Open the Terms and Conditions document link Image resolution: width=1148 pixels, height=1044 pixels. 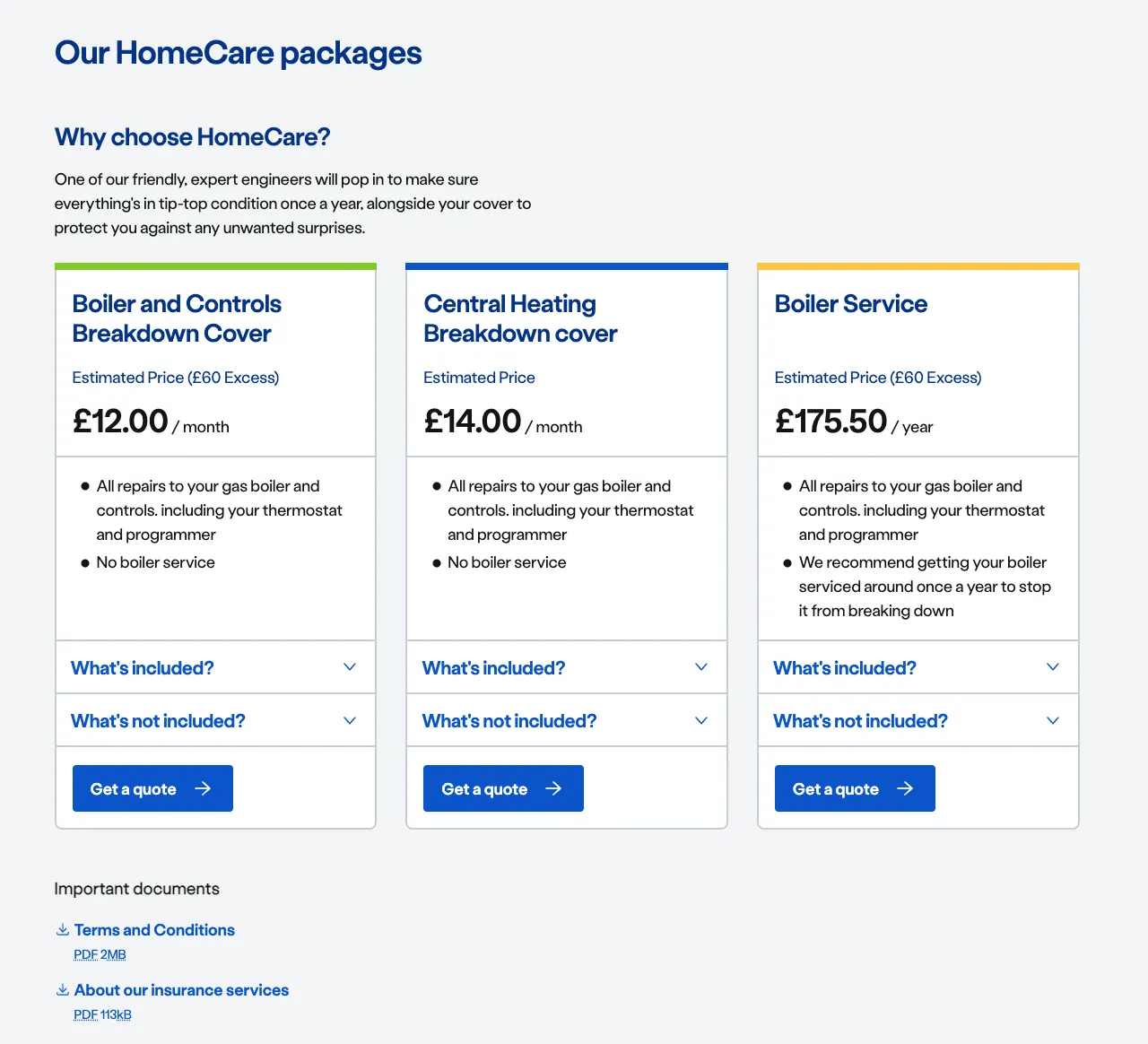click(x=154, y=929)
